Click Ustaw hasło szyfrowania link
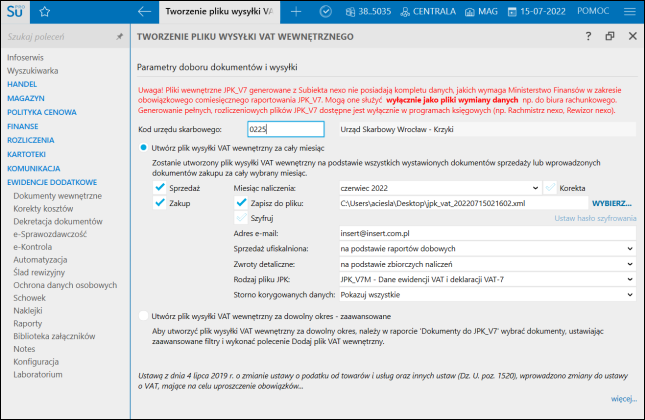 (595, 218)
